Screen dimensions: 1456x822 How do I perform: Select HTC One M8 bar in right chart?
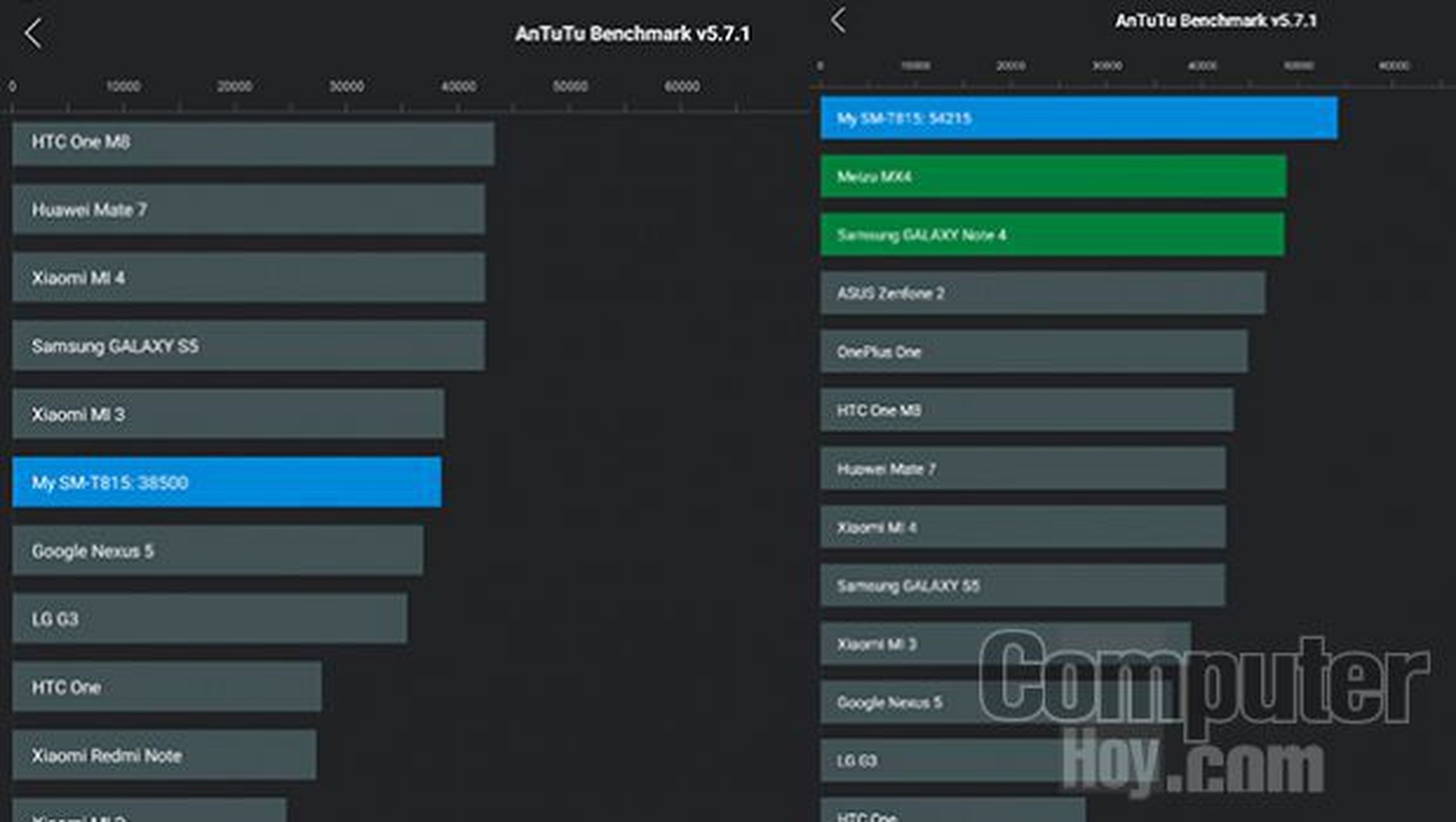(x=1027, y=410)
